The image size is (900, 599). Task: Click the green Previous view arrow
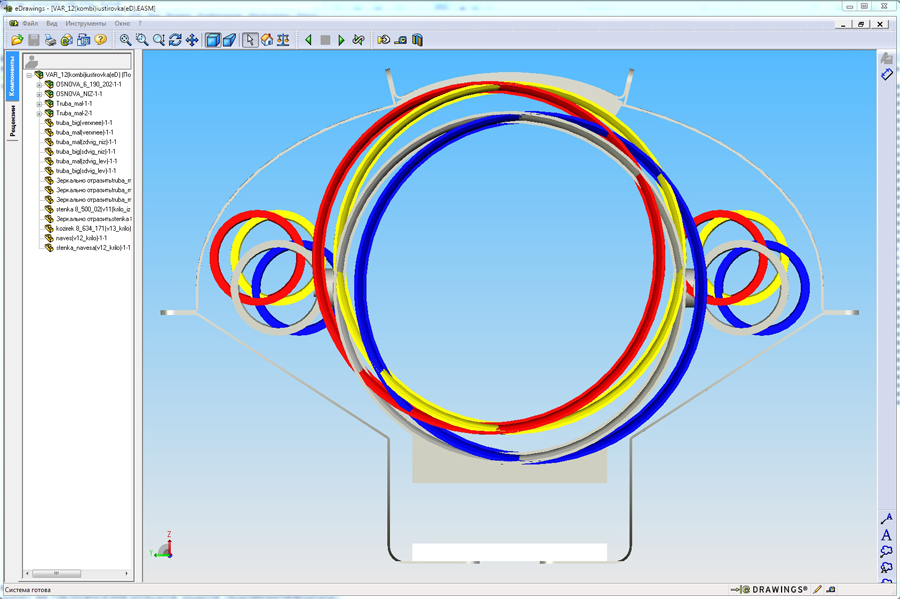coord(308,40)
